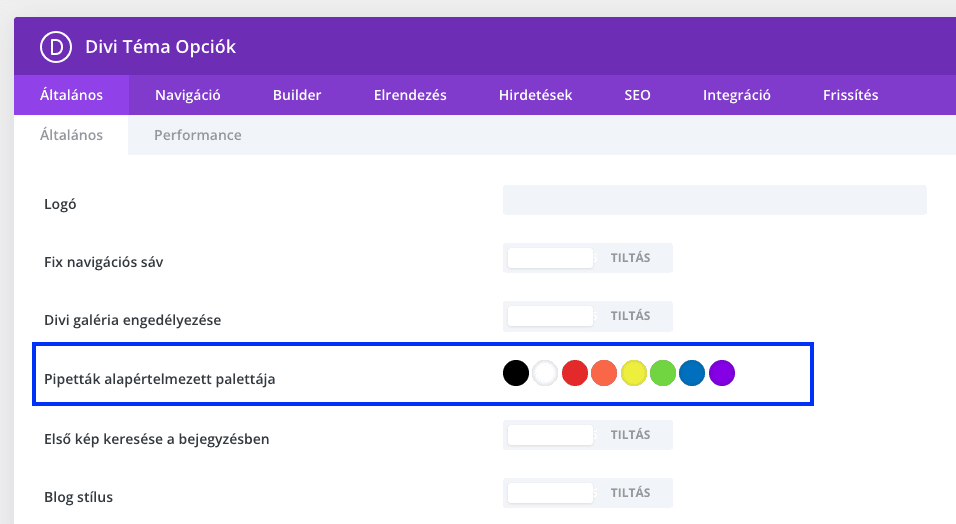The image size is (956, 524).
Task: Toggle Divi galéria engedélyezése switch
Action: click(x=588, y=316)
